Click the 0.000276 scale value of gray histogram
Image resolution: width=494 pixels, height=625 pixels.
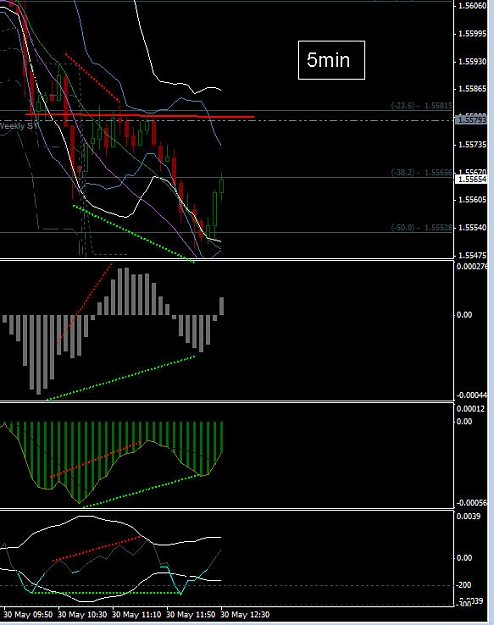click(x=472, y=266)
